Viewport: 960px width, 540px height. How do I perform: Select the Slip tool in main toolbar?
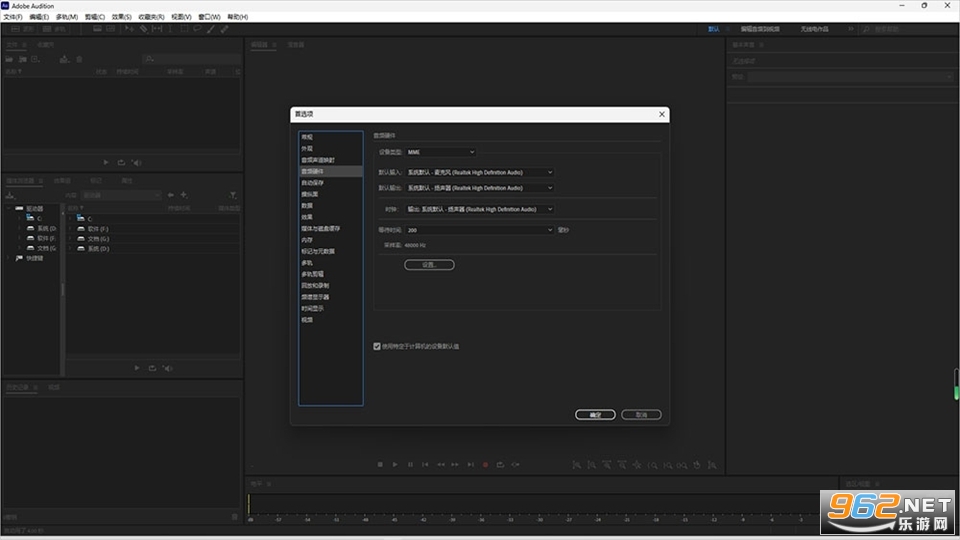click(x=157, y=29)
